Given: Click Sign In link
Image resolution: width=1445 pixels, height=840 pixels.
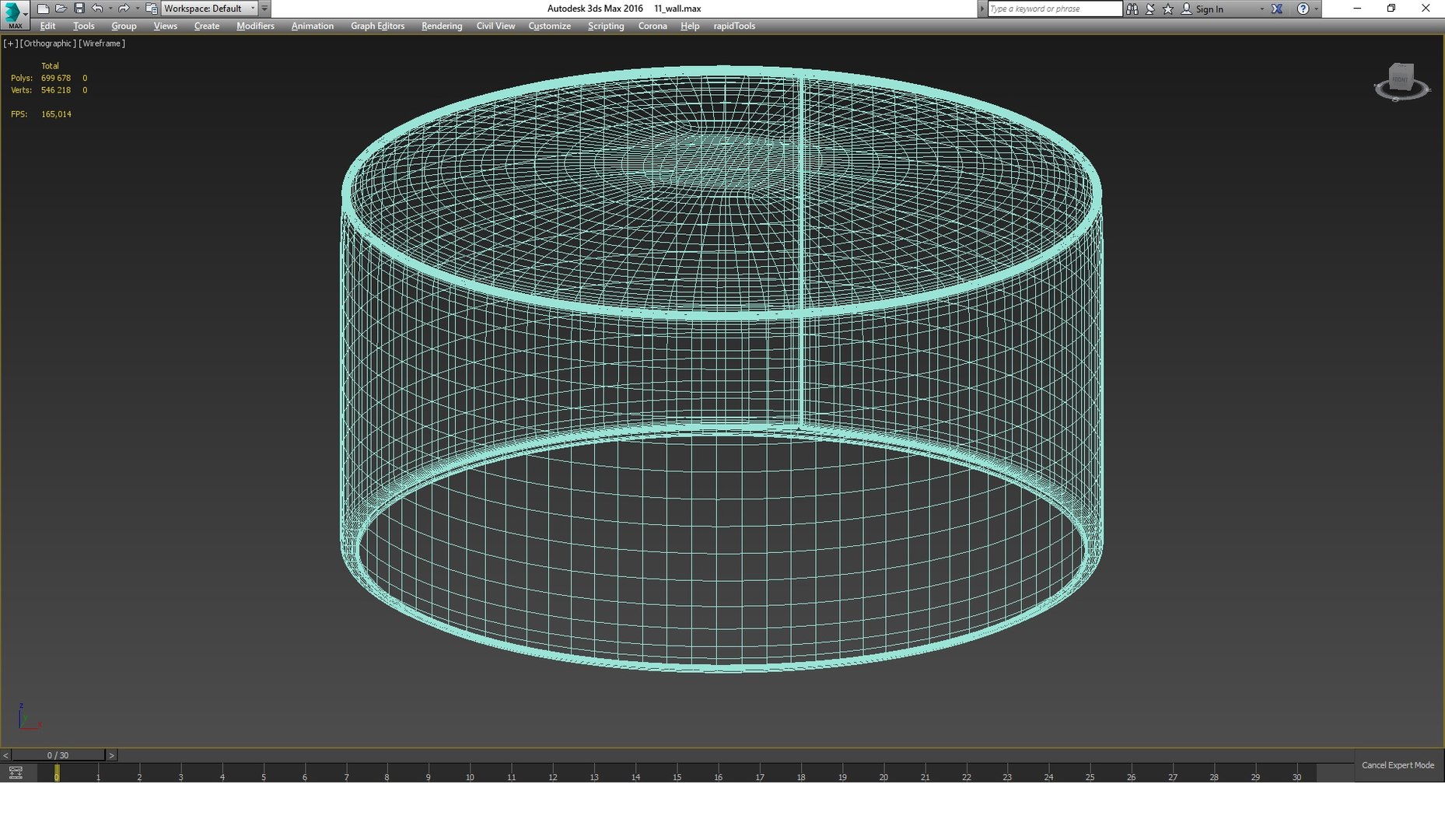Looking at the screenshot, I should click(x=1209, y=9).
